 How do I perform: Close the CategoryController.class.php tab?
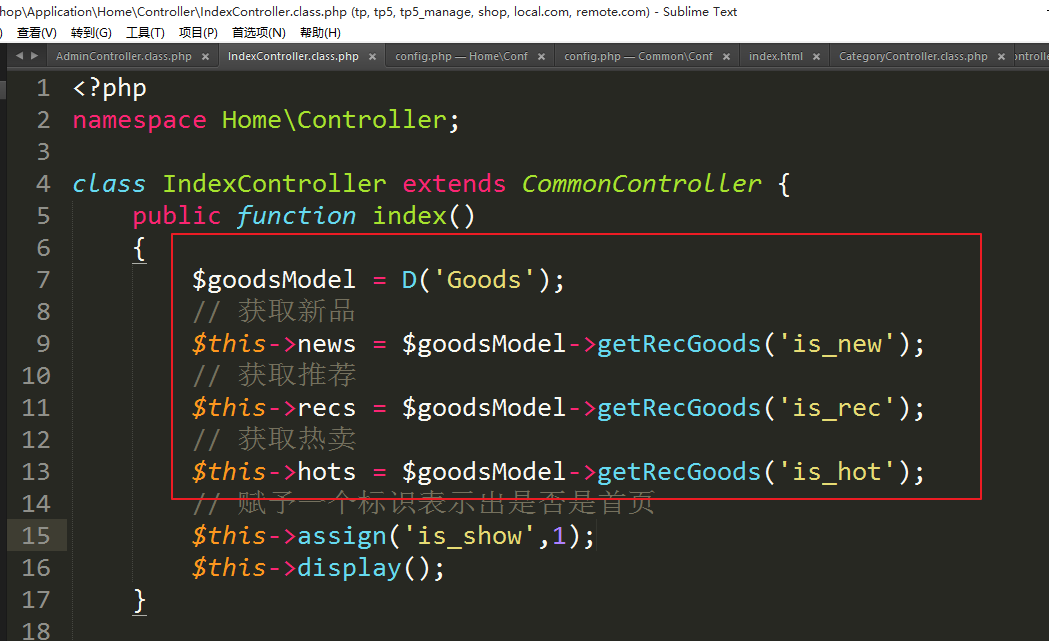click(1001, 57)
